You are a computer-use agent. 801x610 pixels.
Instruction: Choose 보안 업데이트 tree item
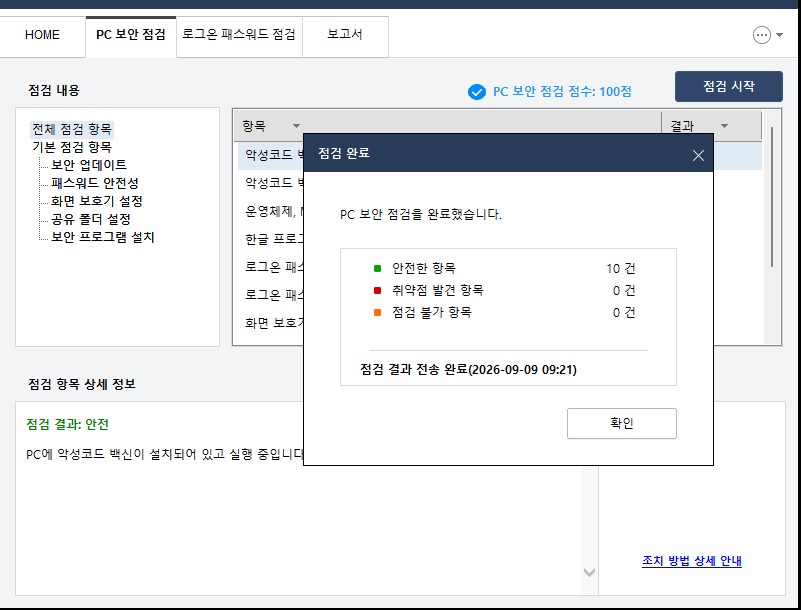click(x=89, y=165)
